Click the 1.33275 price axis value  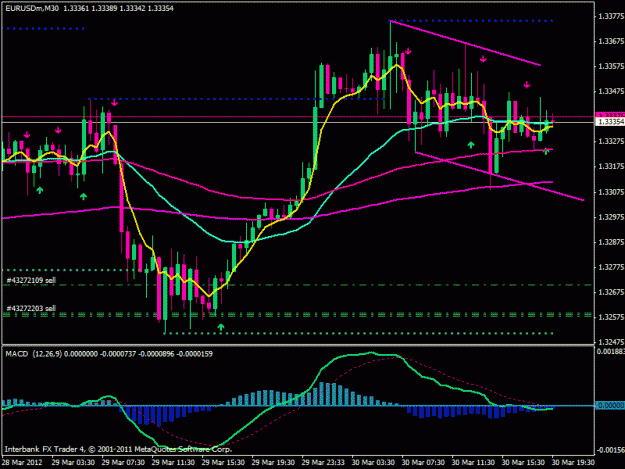[x=611, y=141]
